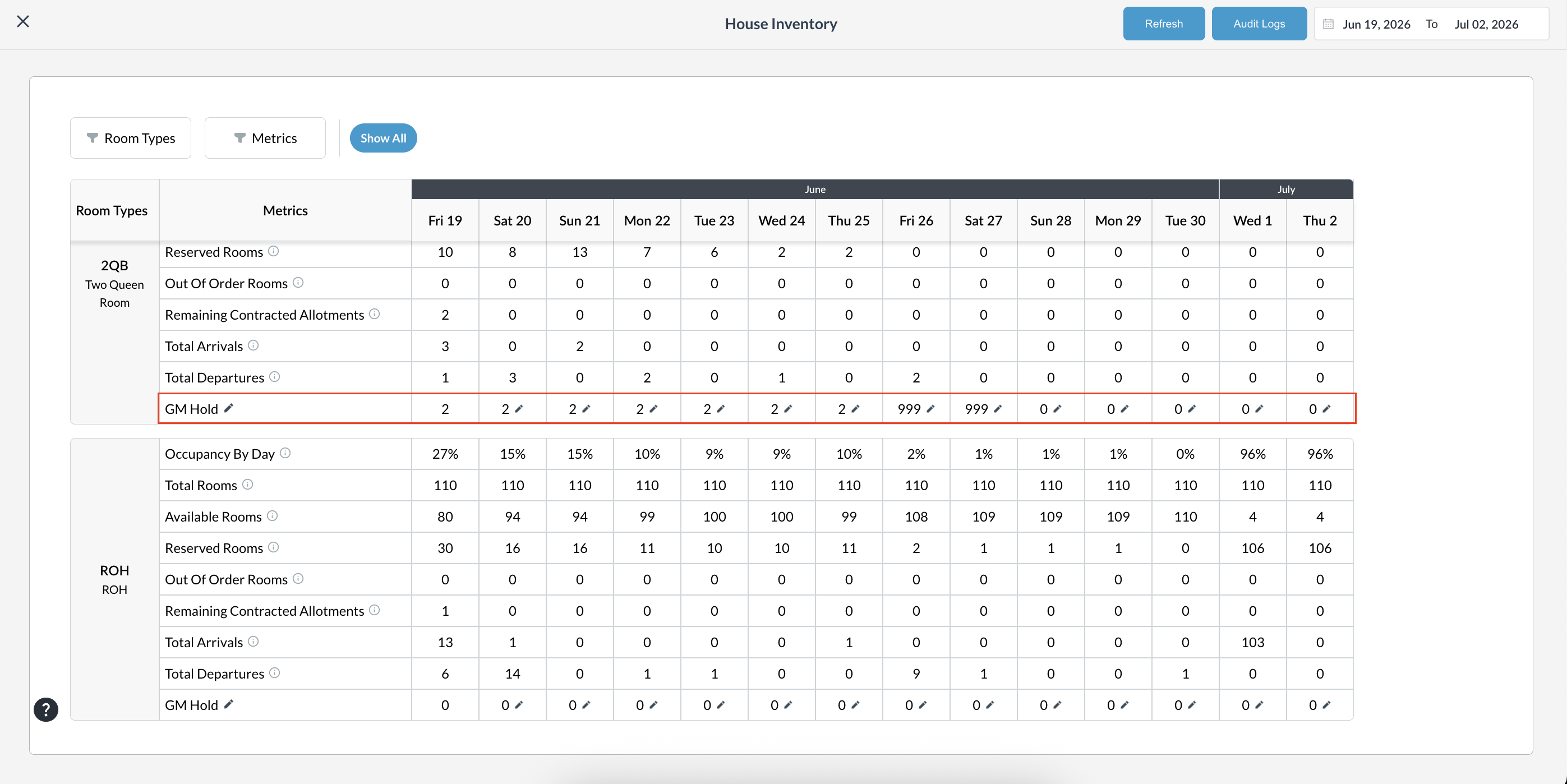The height and width of the screenshot is (784, 1567).
Task: Click info icon next to ROH Total Departures
Action: [x=275, y=673]
